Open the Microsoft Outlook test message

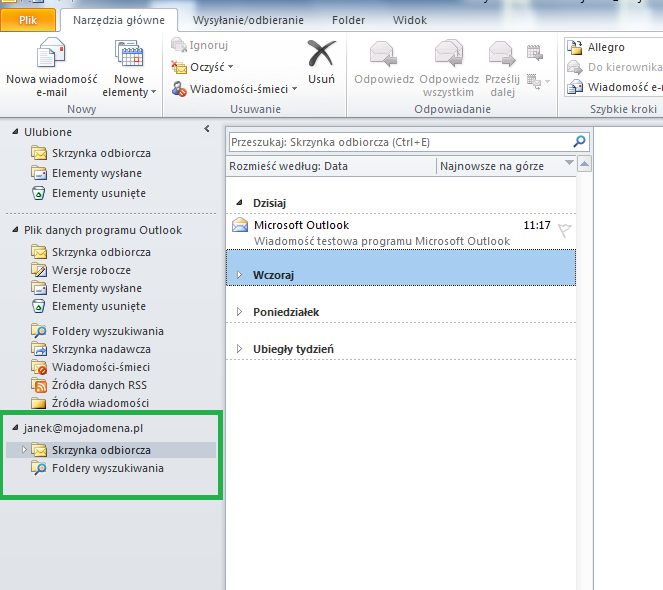(x=401, y=233)
